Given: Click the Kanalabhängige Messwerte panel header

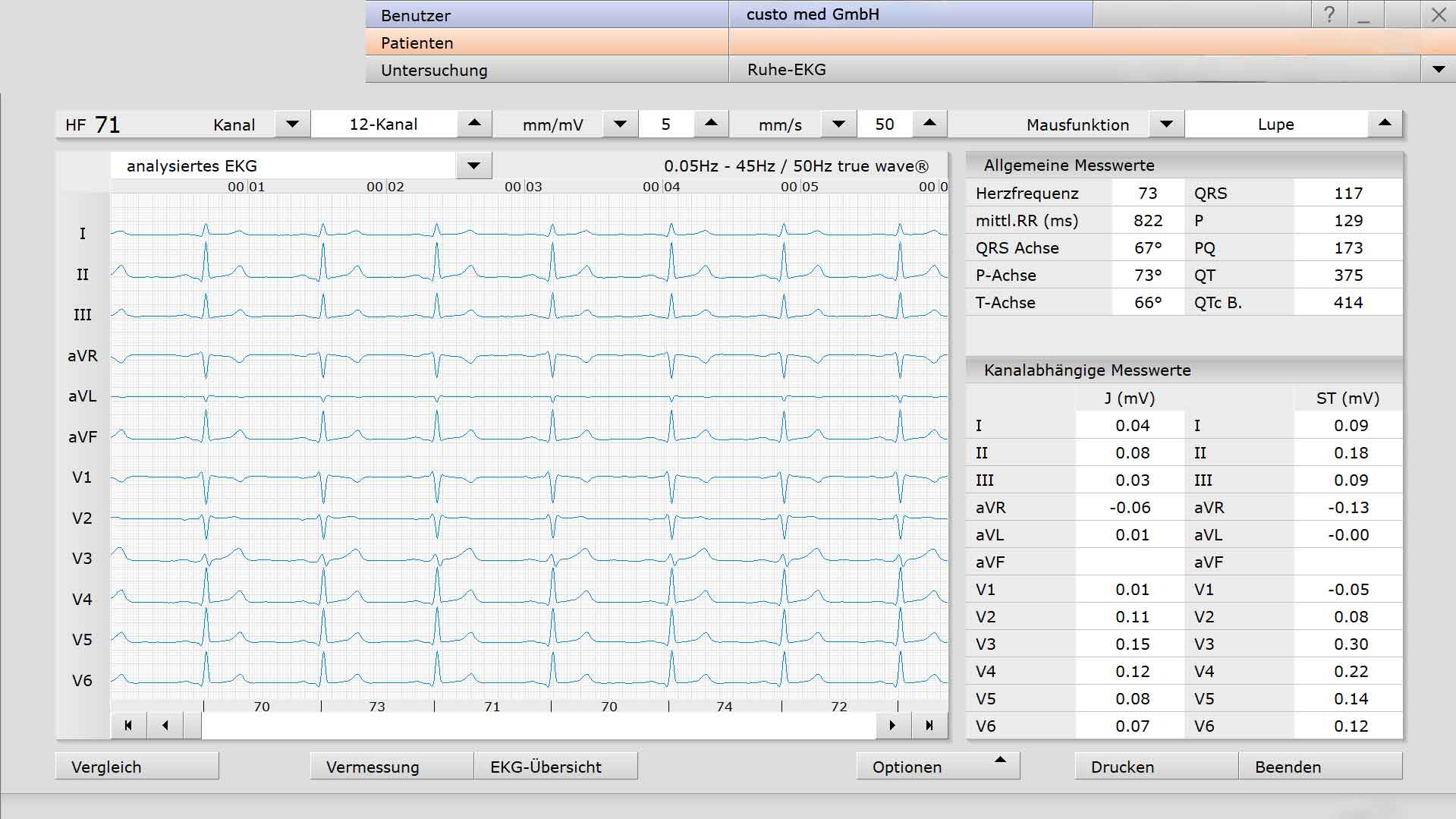Looking at the screenshot, I should click(1184, 370).
